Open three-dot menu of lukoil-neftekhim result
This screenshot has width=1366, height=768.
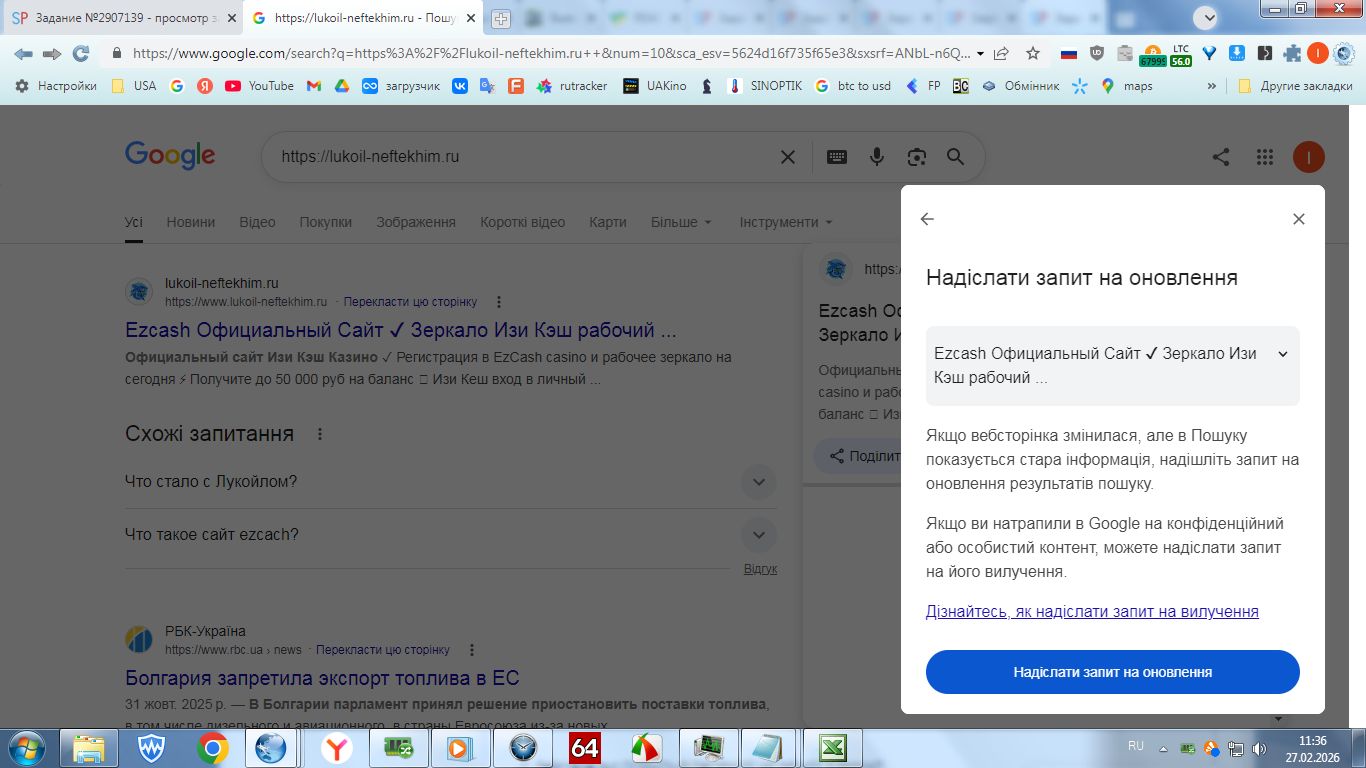point(499,302)
